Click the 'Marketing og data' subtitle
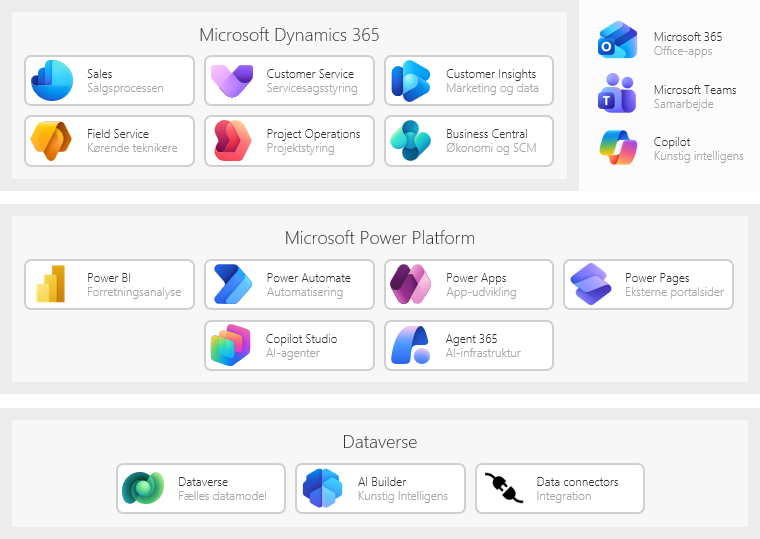Viewport: 760px width, 539px height. point(492,88)
